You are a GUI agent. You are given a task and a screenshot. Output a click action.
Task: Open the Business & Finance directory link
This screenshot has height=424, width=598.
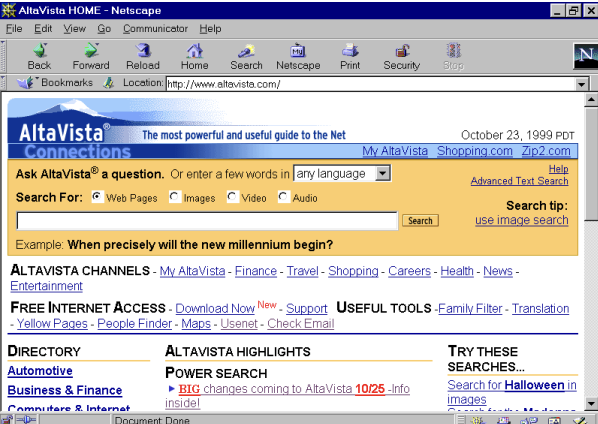[65, 390]
